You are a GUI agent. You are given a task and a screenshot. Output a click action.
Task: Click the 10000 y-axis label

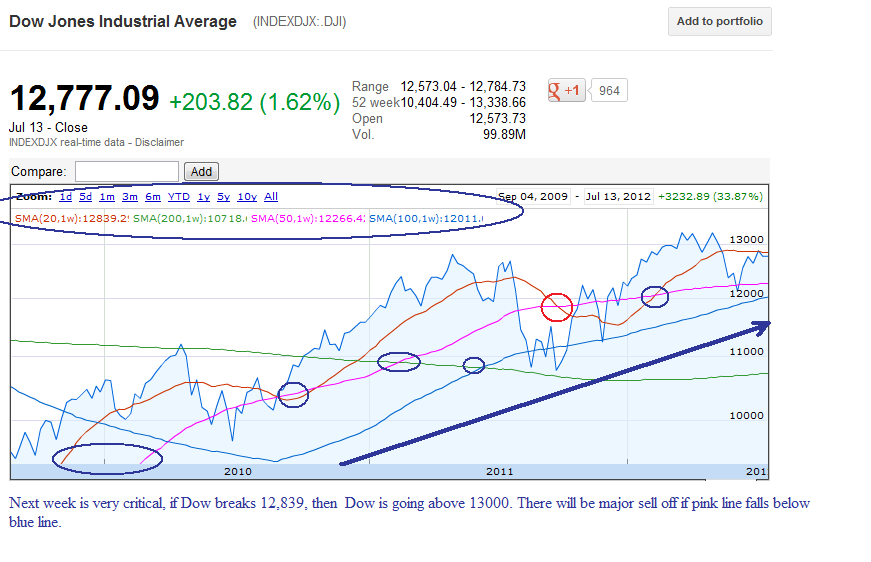coord(747,415)
